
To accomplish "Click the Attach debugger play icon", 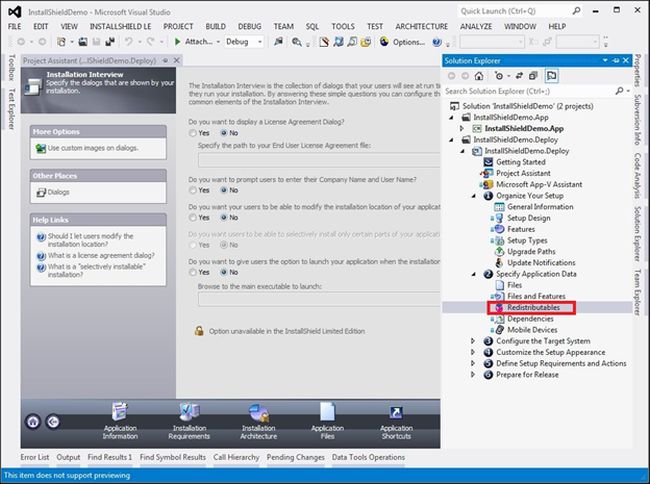I will (x=178, y=42).
